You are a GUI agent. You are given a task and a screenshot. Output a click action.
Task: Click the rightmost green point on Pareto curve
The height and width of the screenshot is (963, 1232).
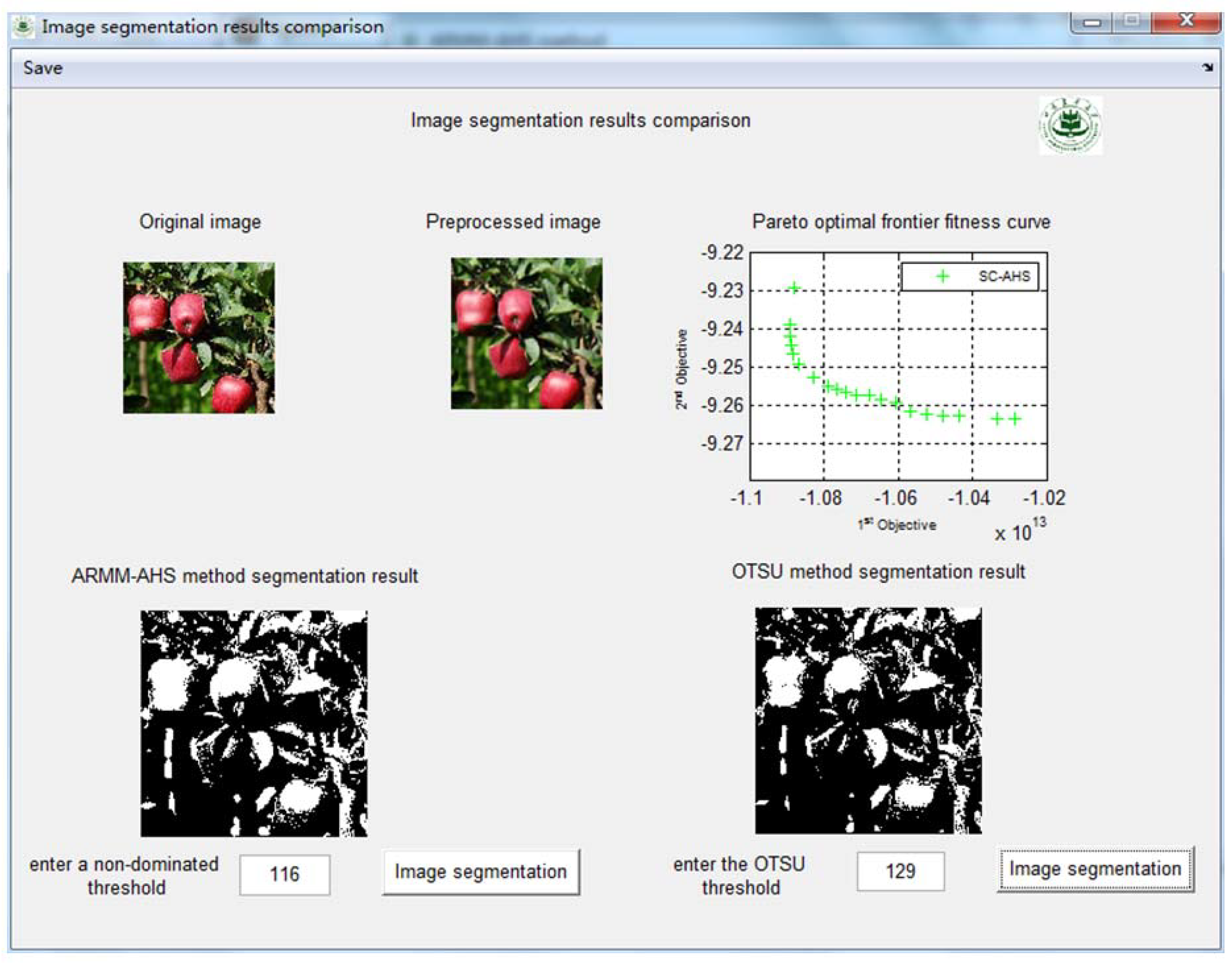pyautogui.click(x=1015, y=419)
